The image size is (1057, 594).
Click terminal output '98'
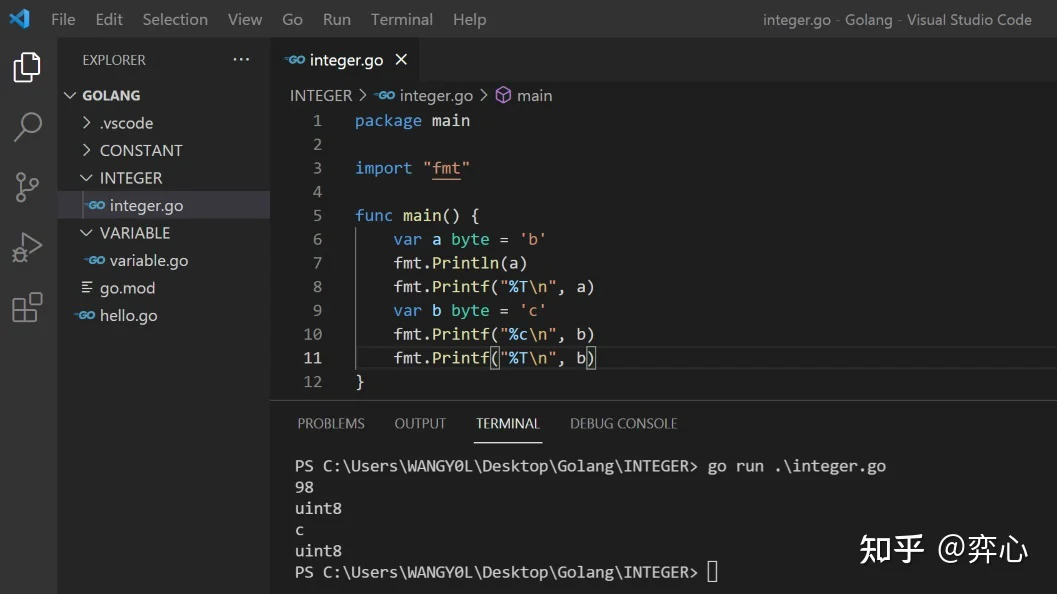(304, 487)
